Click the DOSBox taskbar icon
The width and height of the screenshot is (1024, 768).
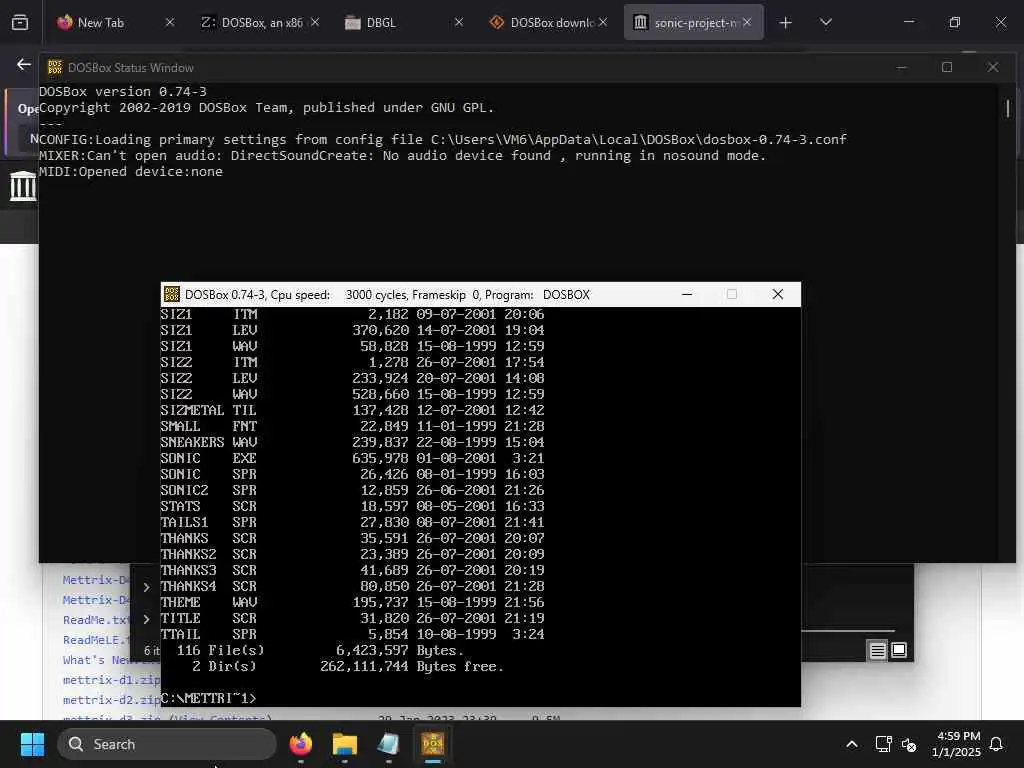[432, 744]
